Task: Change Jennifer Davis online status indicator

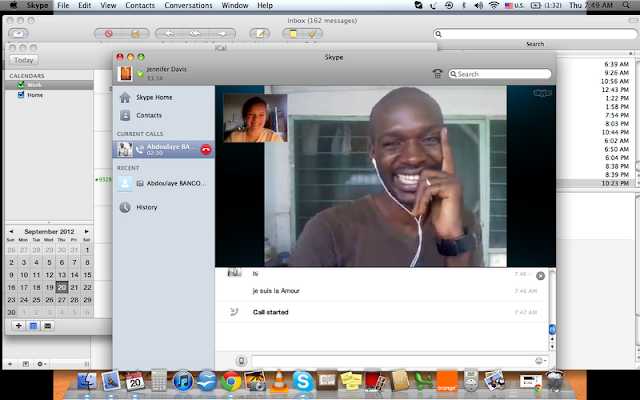Action: [x=140, y=74]
